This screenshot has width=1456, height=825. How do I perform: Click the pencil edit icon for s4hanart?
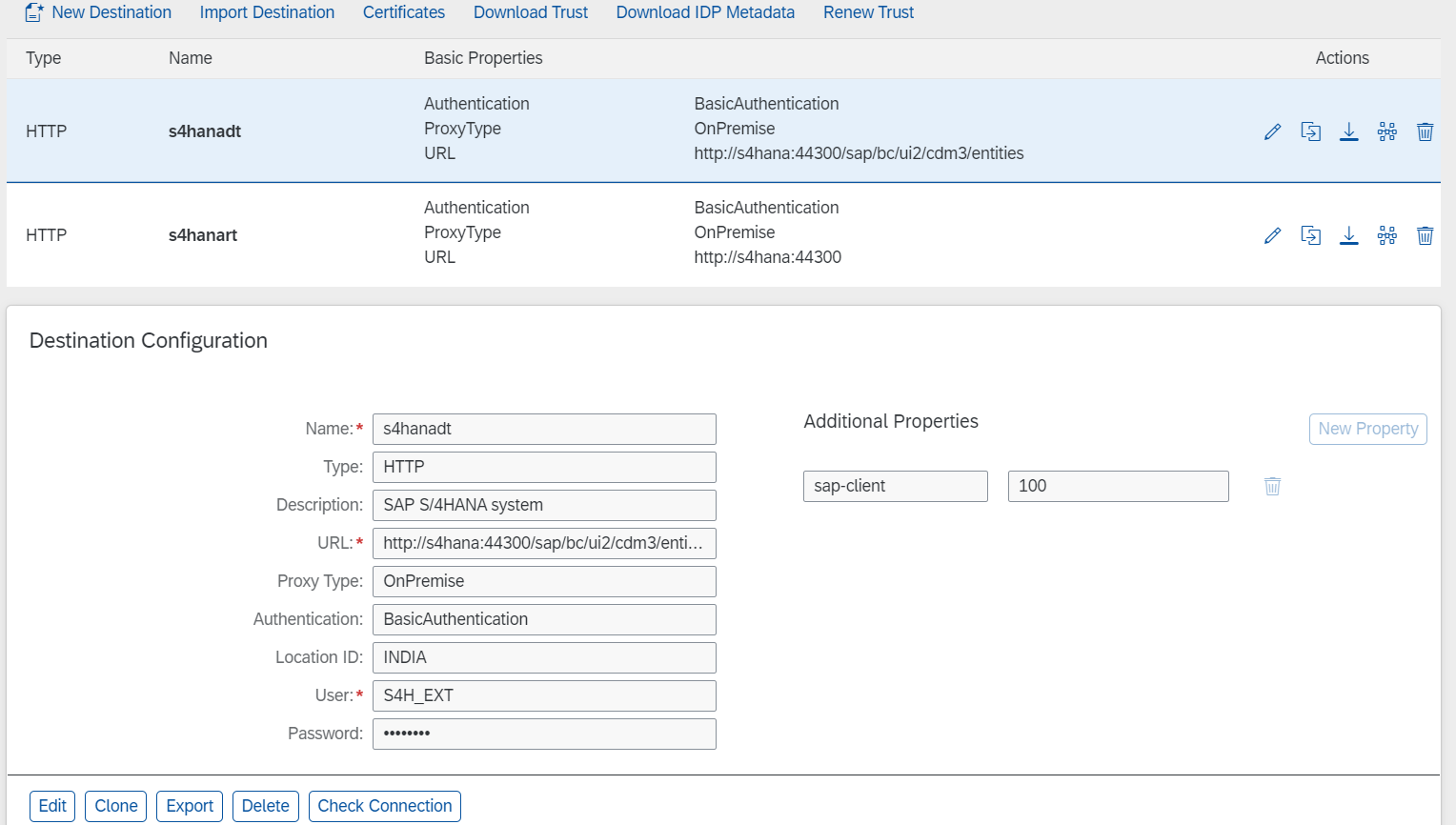point(1272,235)
